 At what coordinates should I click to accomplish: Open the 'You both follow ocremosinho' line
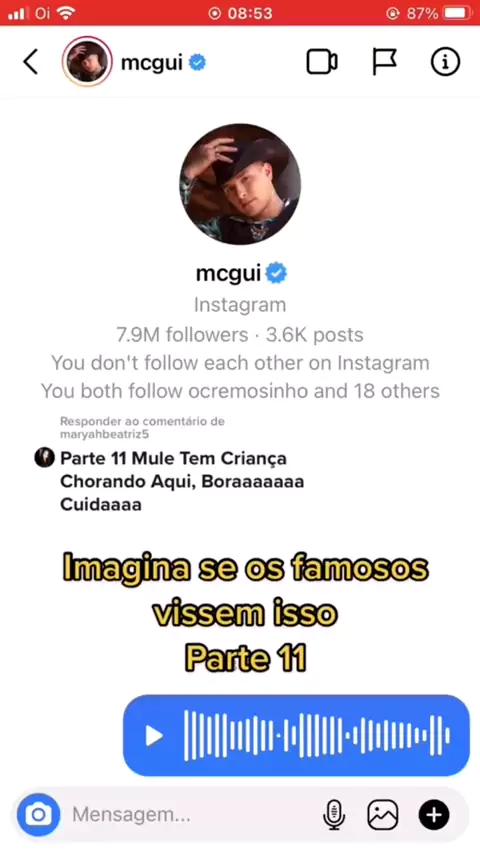(240, 391)
